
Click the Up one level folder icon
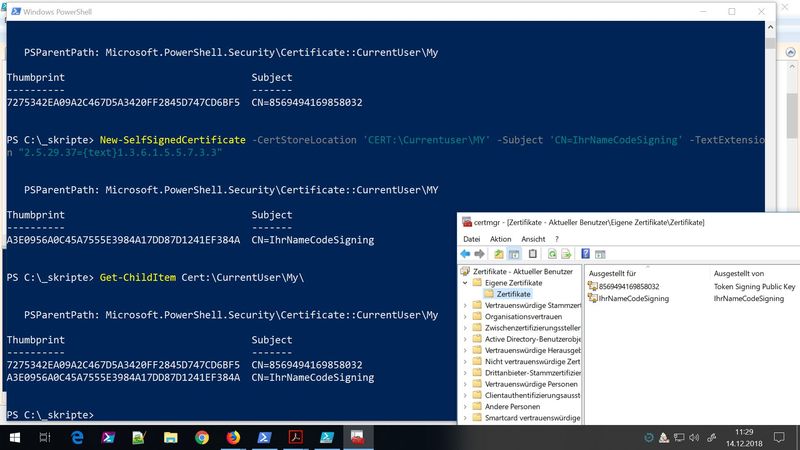pyautogui.click(x=497, y=254)
